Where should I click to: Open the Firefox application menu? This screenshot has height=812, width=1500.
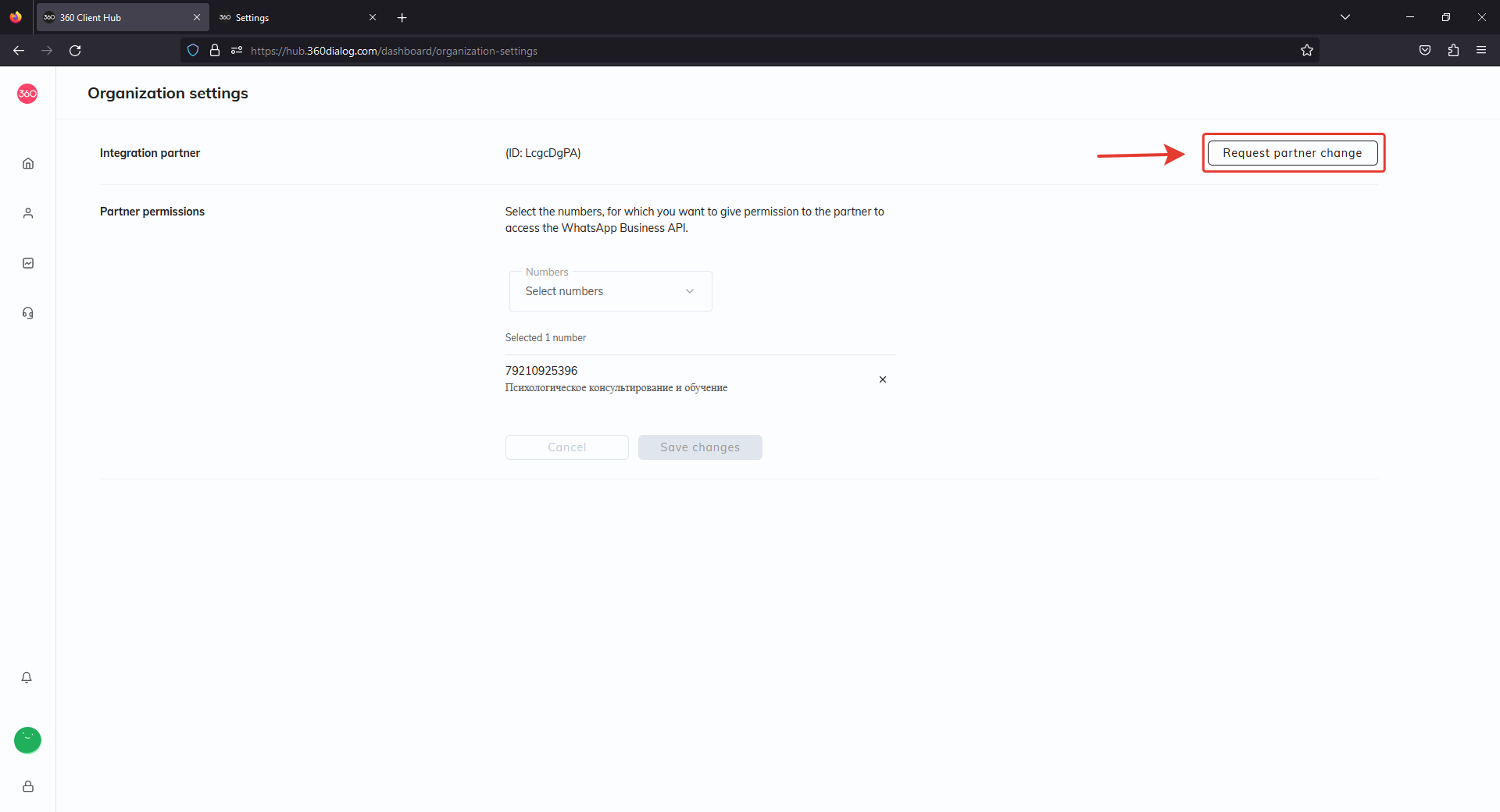[1480, 50]
